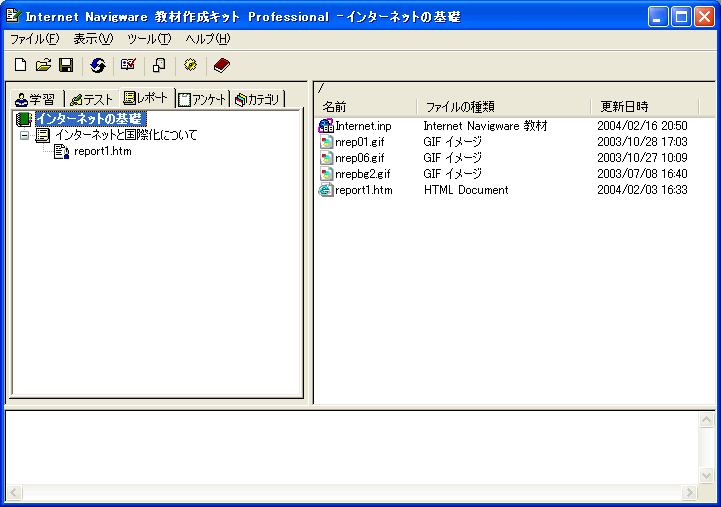Click the Save floppy disk icon
Viewport: 721px width, 507px height.
(66, 65)
